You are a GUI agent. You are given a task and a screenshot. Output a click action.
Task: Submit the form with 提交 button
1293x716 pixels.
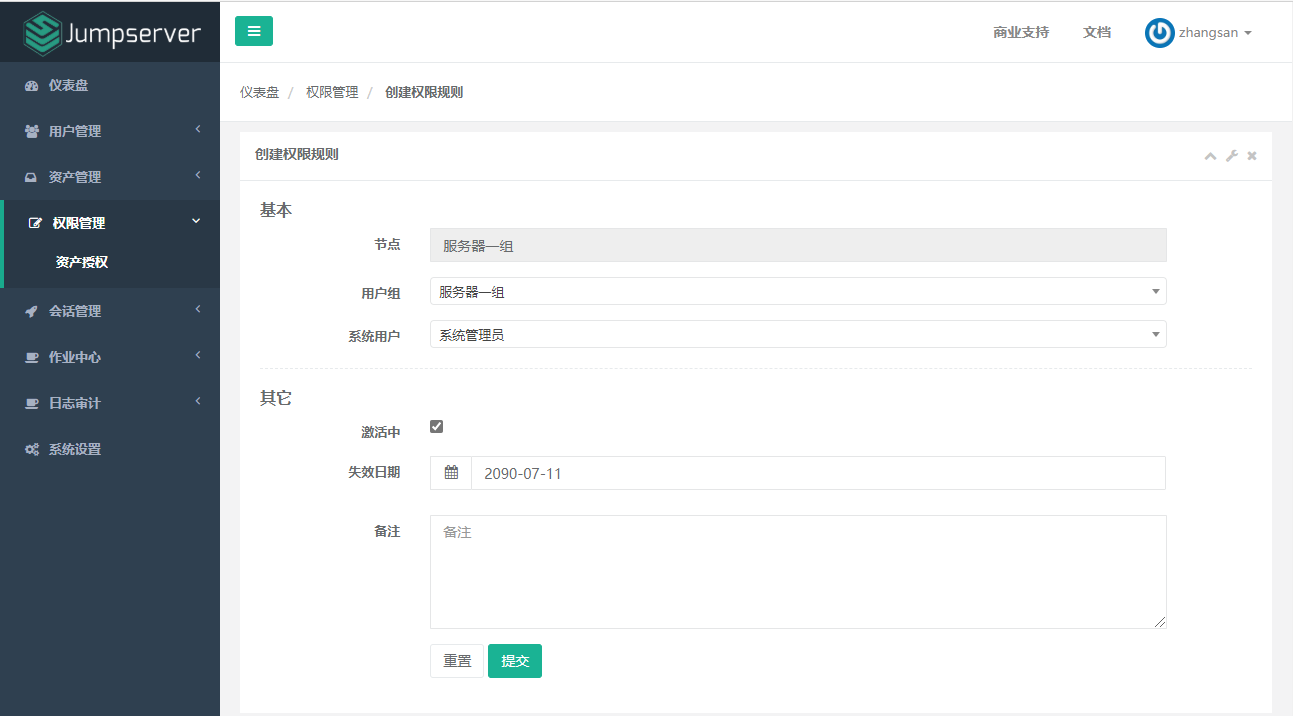click(x=514, y=661)
